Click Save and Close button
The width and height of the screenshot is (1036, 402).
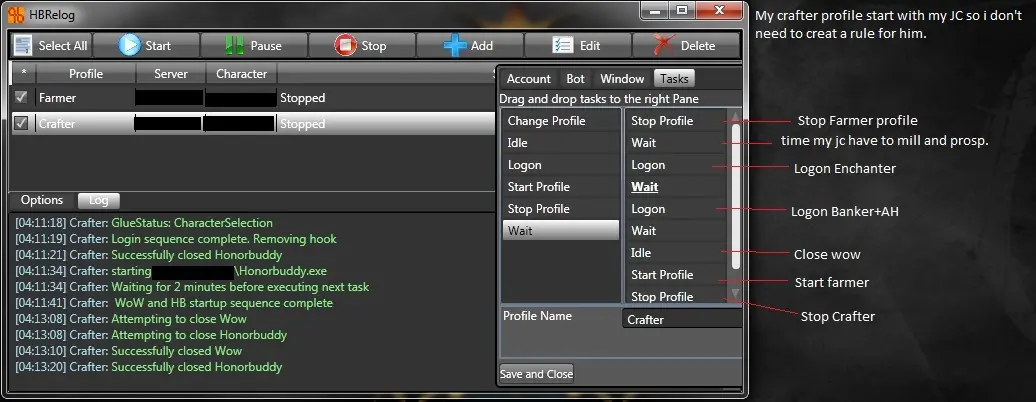(x=537, y=374)
